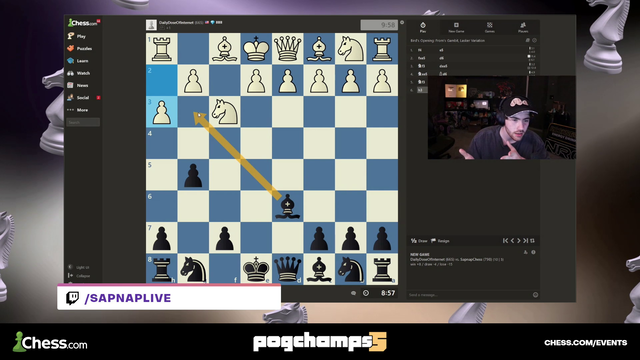Click the DailyDoseOfInternet opponent avatar
This screenshot has height=360, width=640.
coord(151,25)
